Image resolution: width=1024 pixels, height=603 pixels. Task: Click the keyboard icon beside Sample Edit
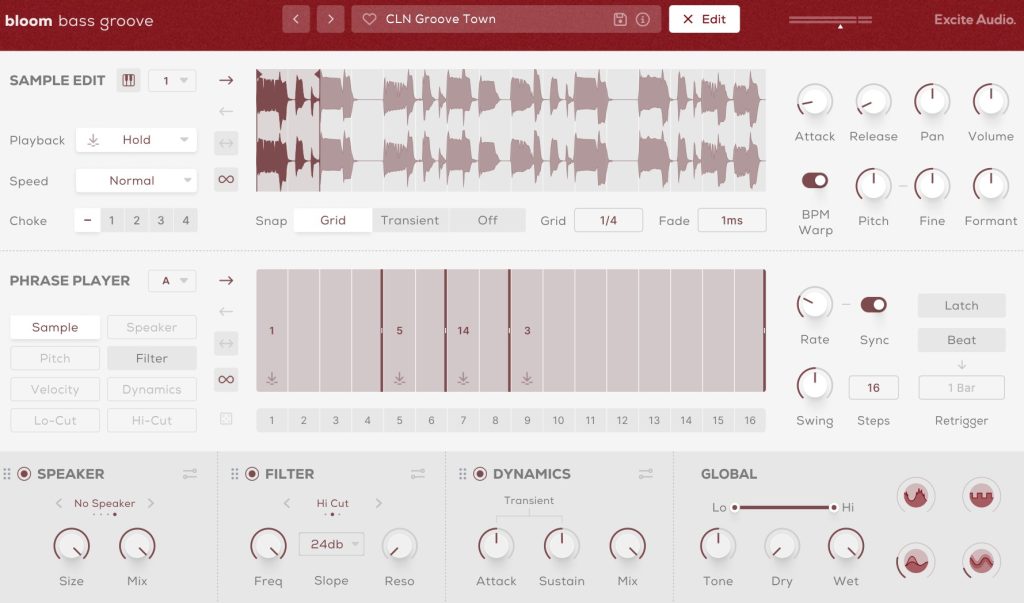(128, 81)
